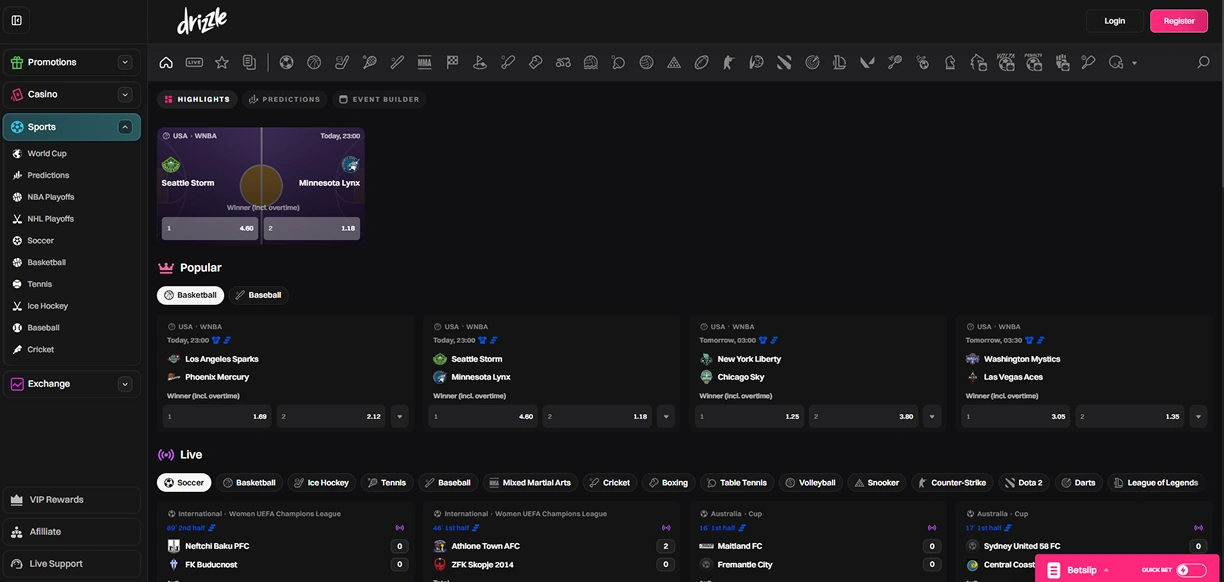Open Cricket in the sidebar

(40, 349)
